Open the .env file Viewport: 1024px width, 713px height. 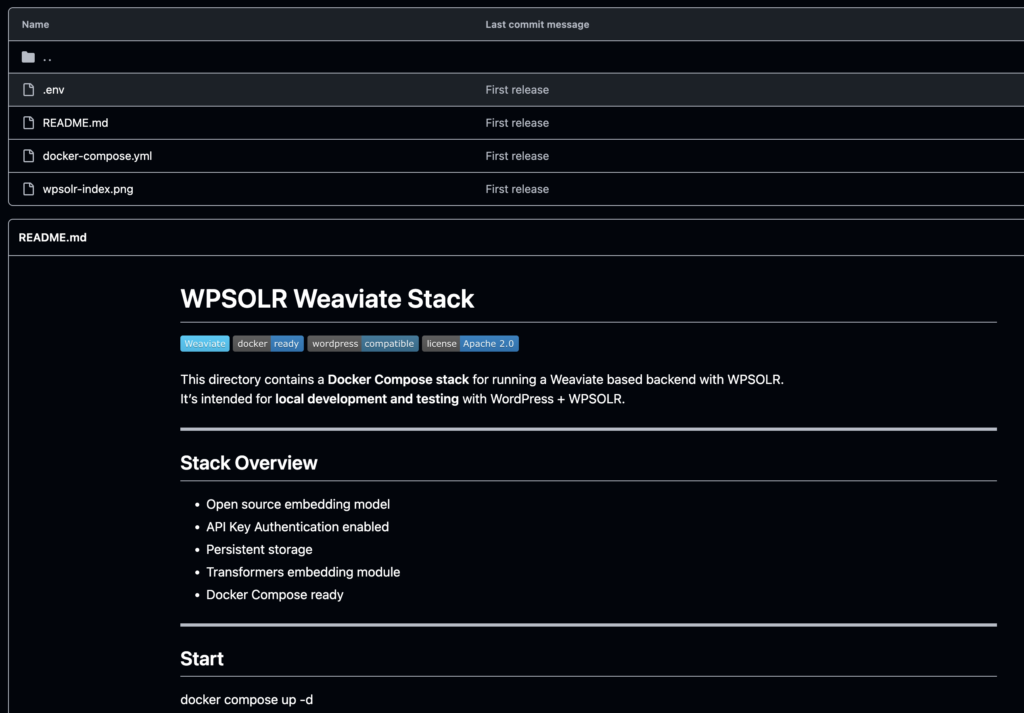(x=54, y=90)
